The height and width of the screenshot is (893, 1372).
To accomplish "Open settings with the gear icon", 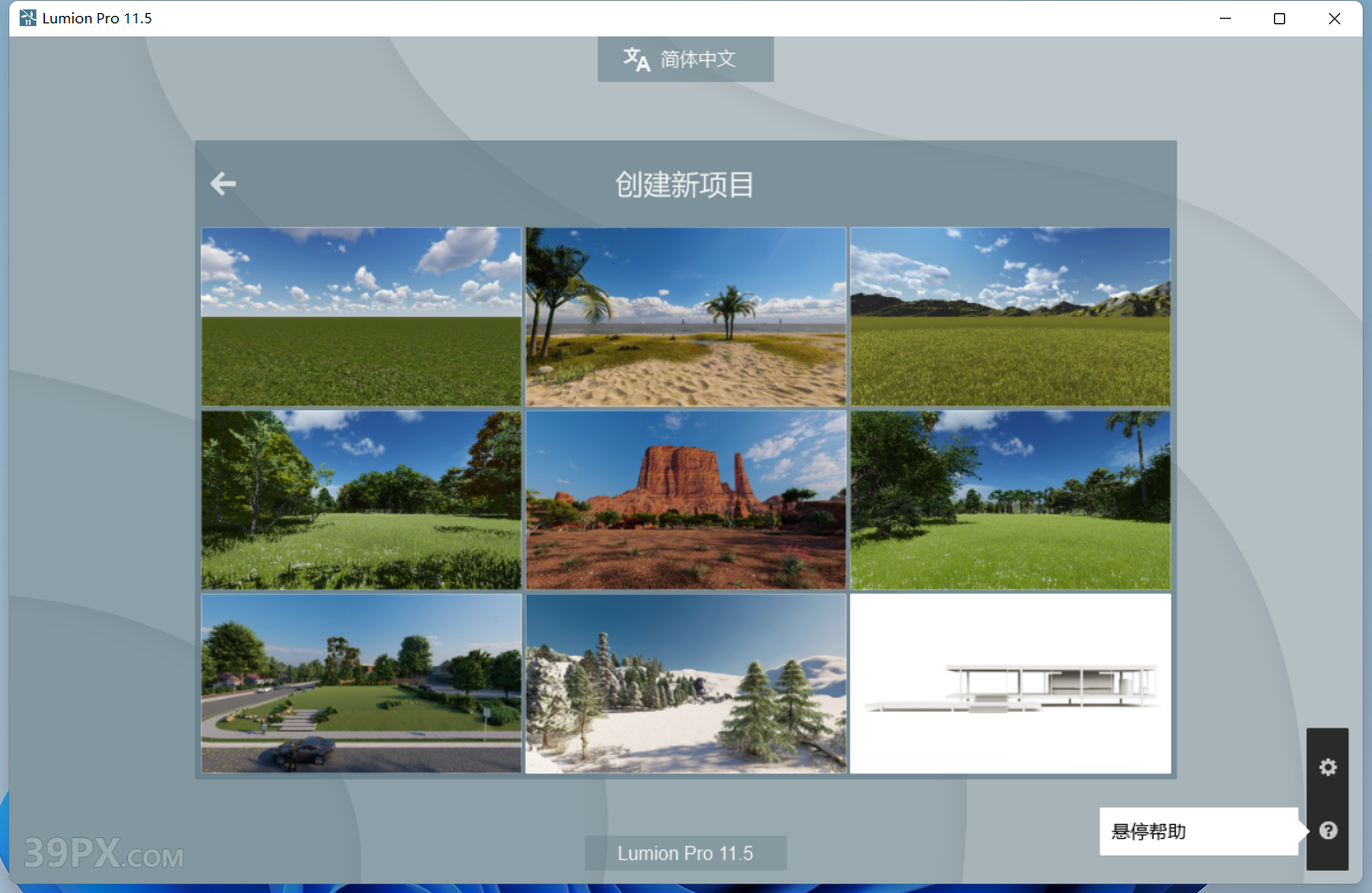I will (1327, 768).
